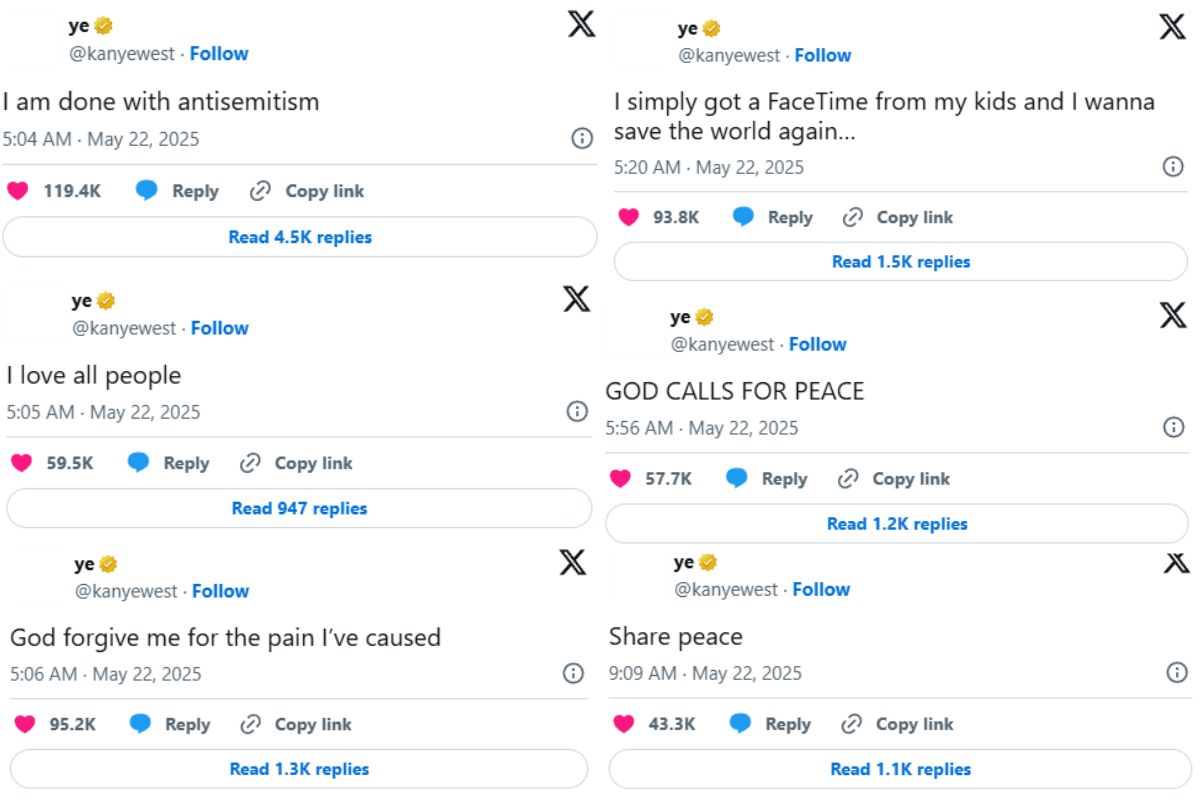Viewport: 1200px width, 800px height.
Task: Click X logo on the FaceTime tweet
Action: (1172, 27)
